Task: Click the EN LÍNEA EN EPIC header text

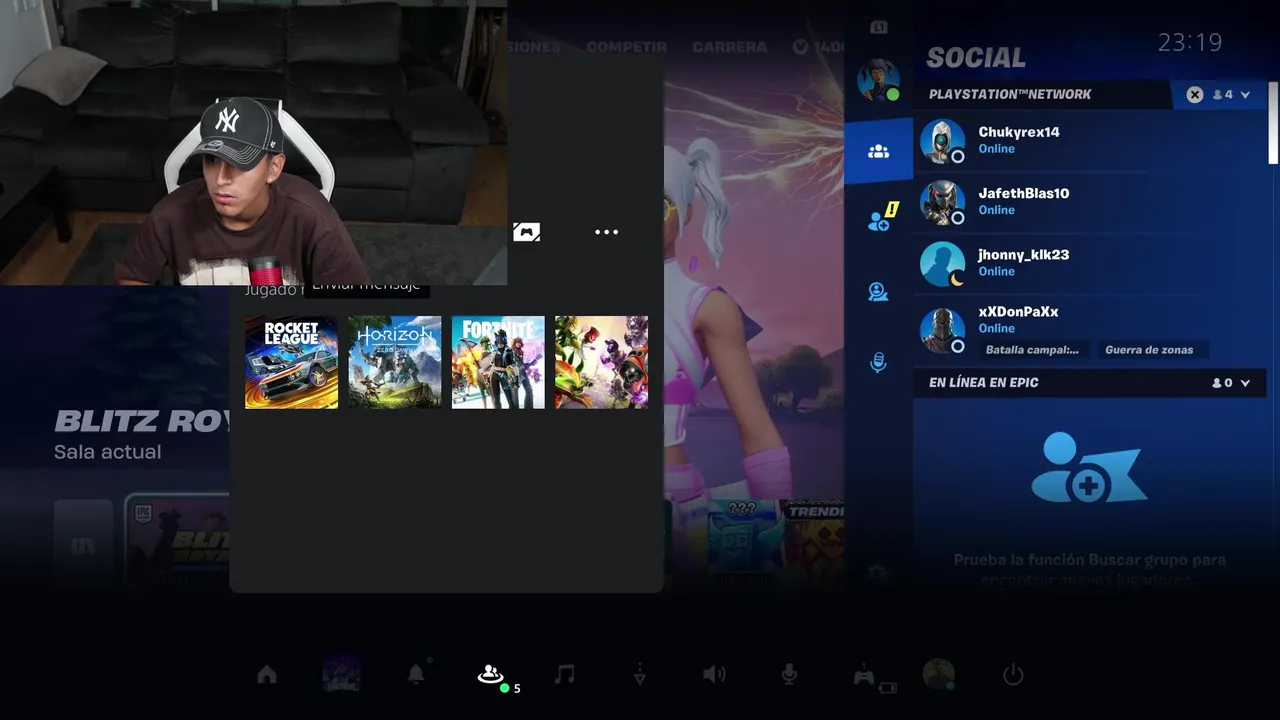Action: point(983,382)
